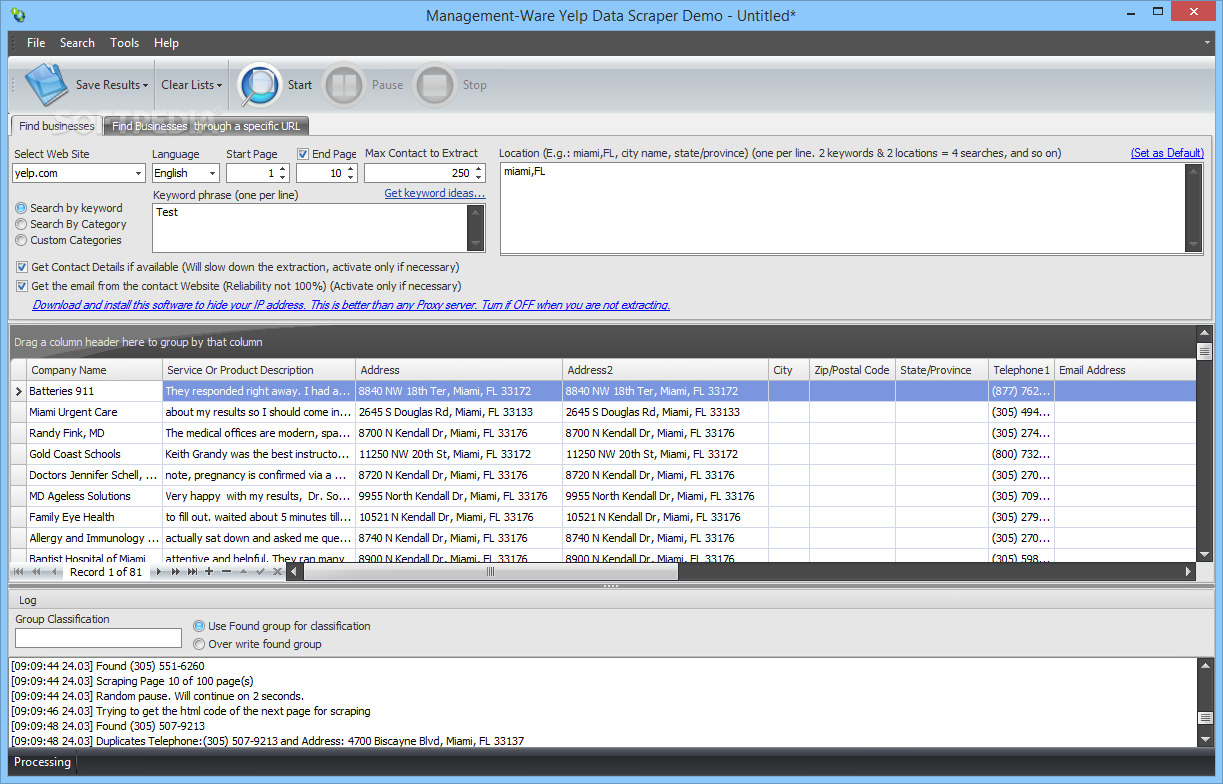The height and width of the screenshot is (784, 1223).
Task: Click the Set as Default link
Action: pos(1167,153)
